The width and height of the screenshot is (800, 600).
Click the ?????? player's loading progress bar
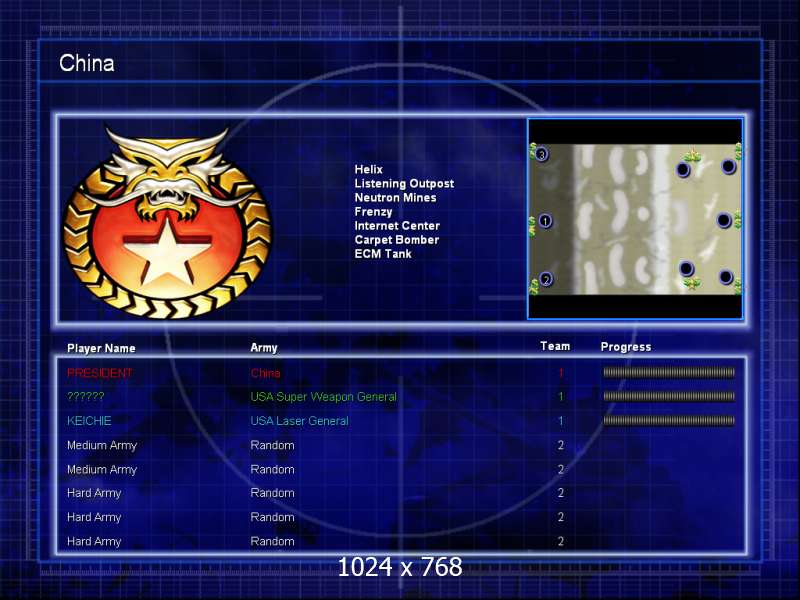point(669,396)
